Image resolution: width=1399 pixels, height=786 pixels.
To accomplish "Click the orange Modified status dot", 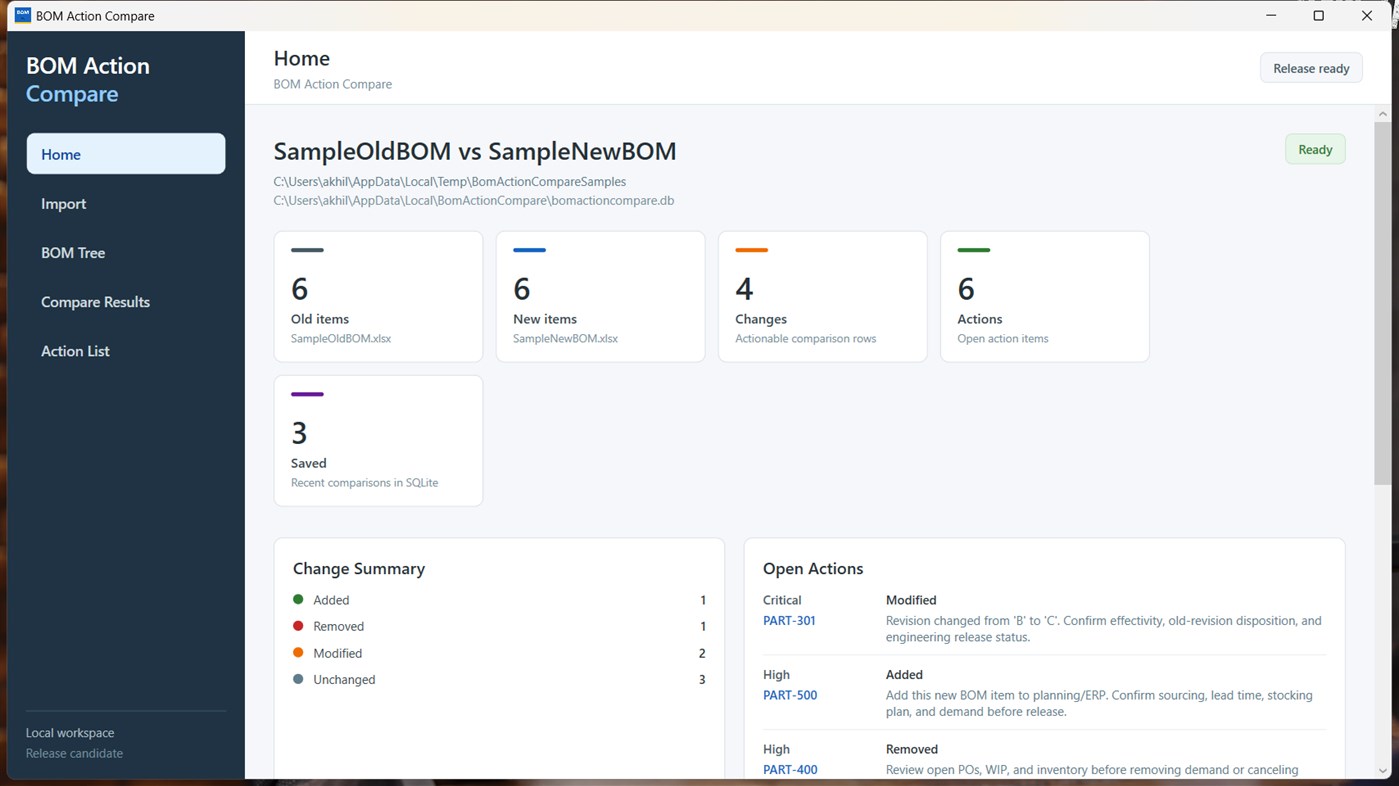I will coord(298,653).
